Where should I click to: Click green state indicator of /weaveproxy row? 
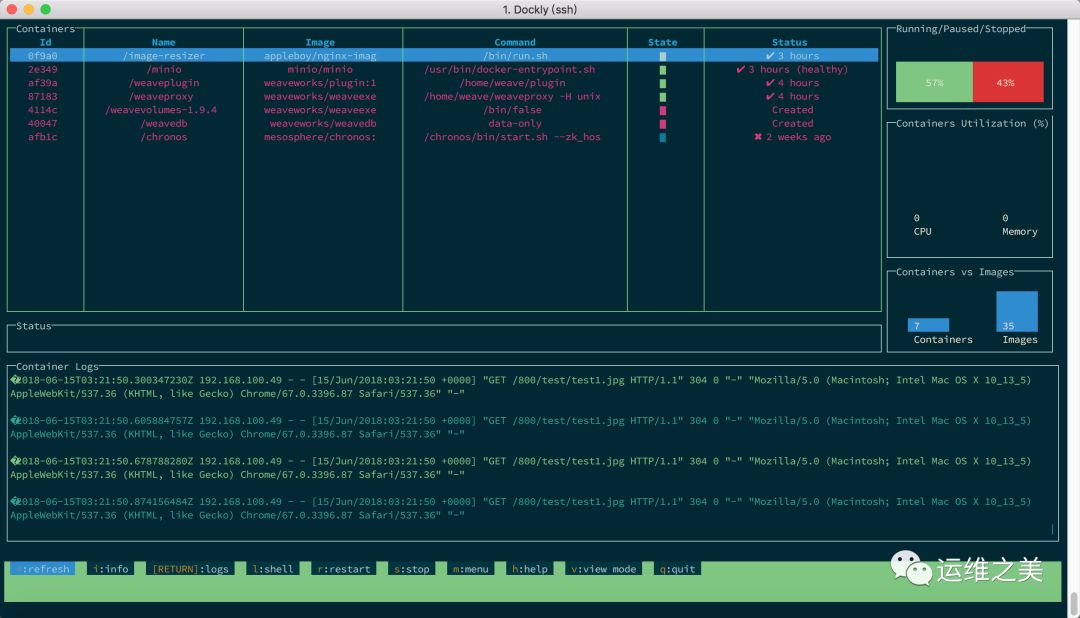click(663, 96)
